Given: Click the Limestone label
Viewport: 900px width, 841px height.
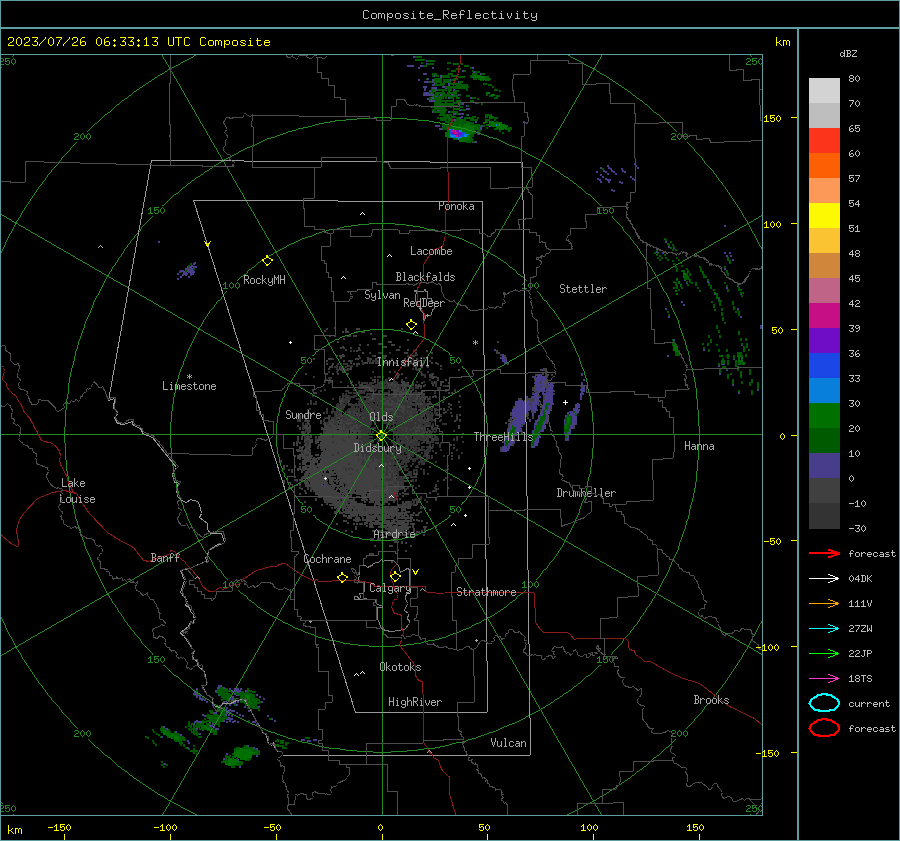Looking at the screenshot, I should coord(189,386).
